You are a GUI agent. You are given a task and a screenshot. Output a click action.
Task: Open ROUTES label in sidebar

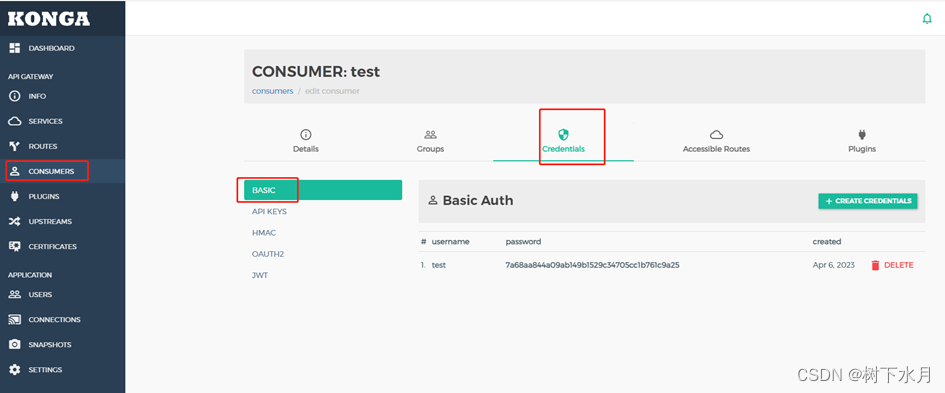click(x=43, y=146)
